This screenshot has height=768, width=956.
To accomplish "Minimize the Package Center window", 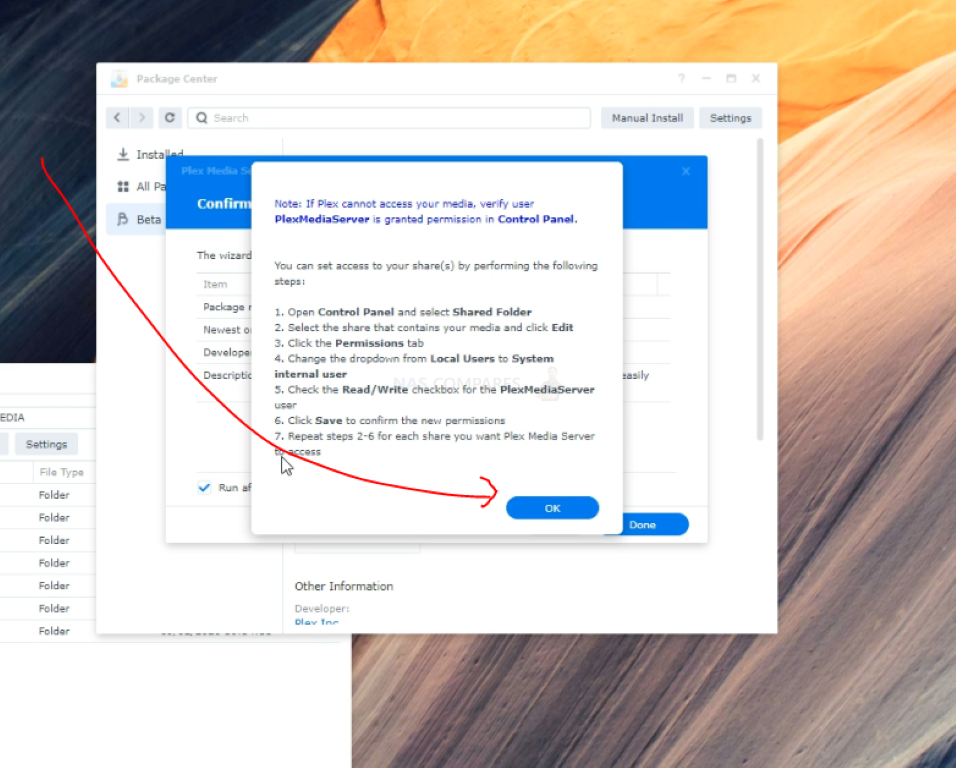I will coord(706,79).
